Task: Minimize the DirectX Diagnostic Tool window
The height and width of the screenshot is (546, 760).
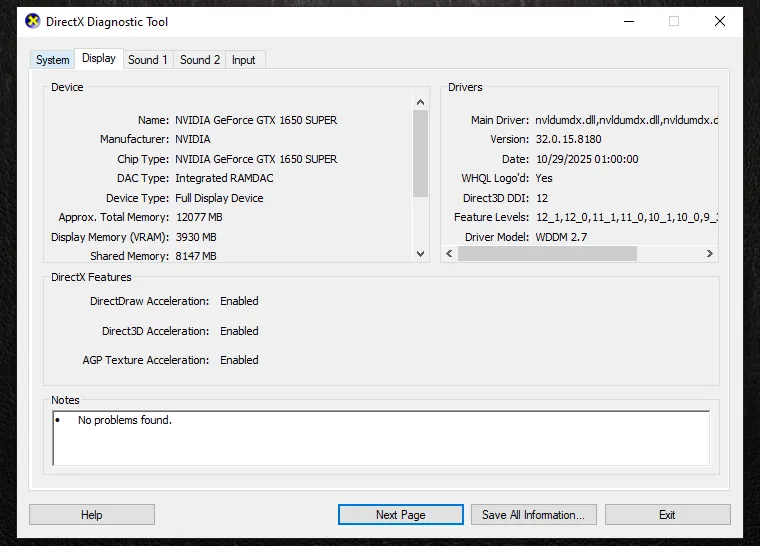Action: (x=627, y=21)
